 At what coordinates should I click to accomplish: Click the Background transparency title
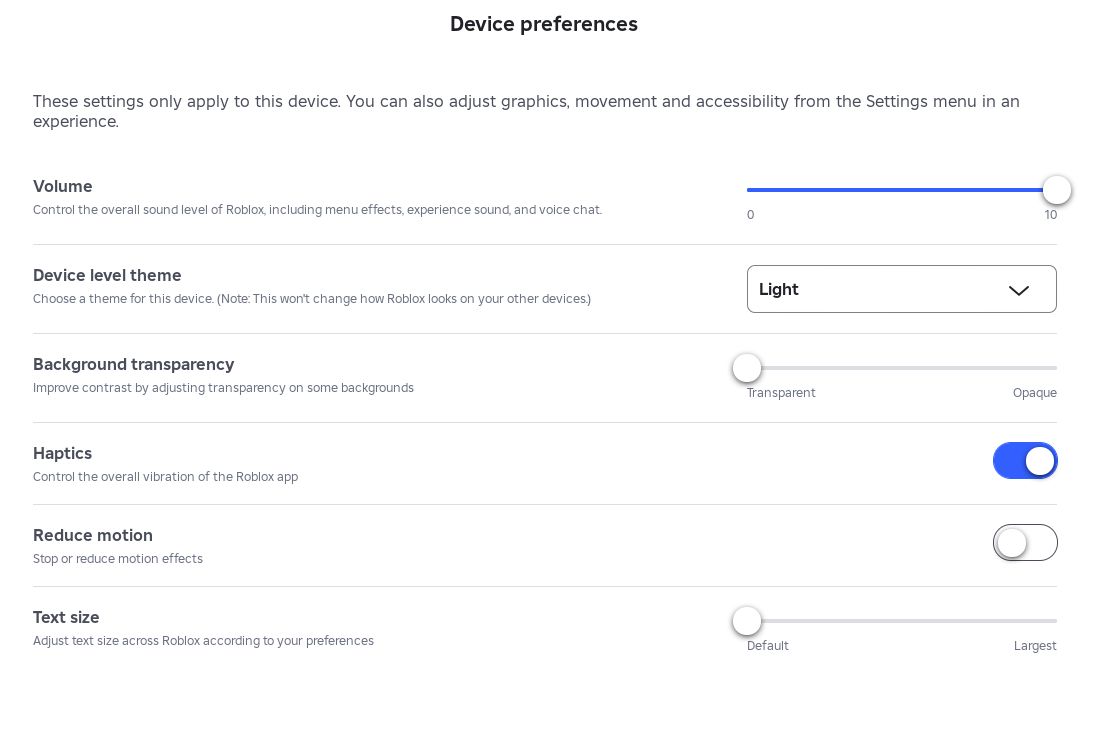click(133, 365)
